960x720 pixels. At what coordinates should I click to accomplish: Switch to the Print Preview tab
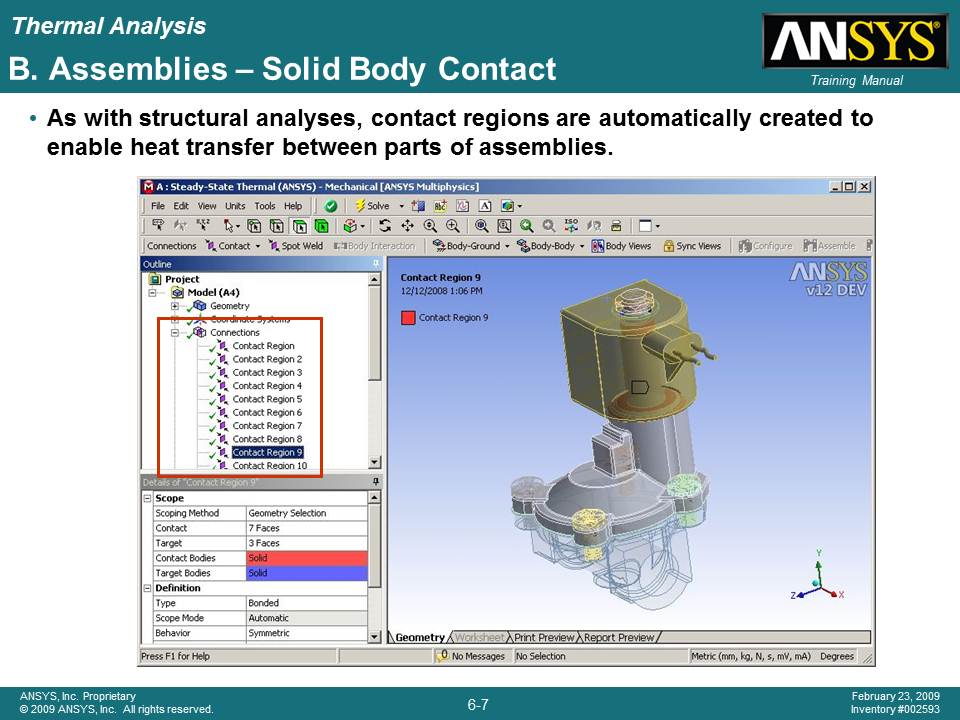coord(544,637)
